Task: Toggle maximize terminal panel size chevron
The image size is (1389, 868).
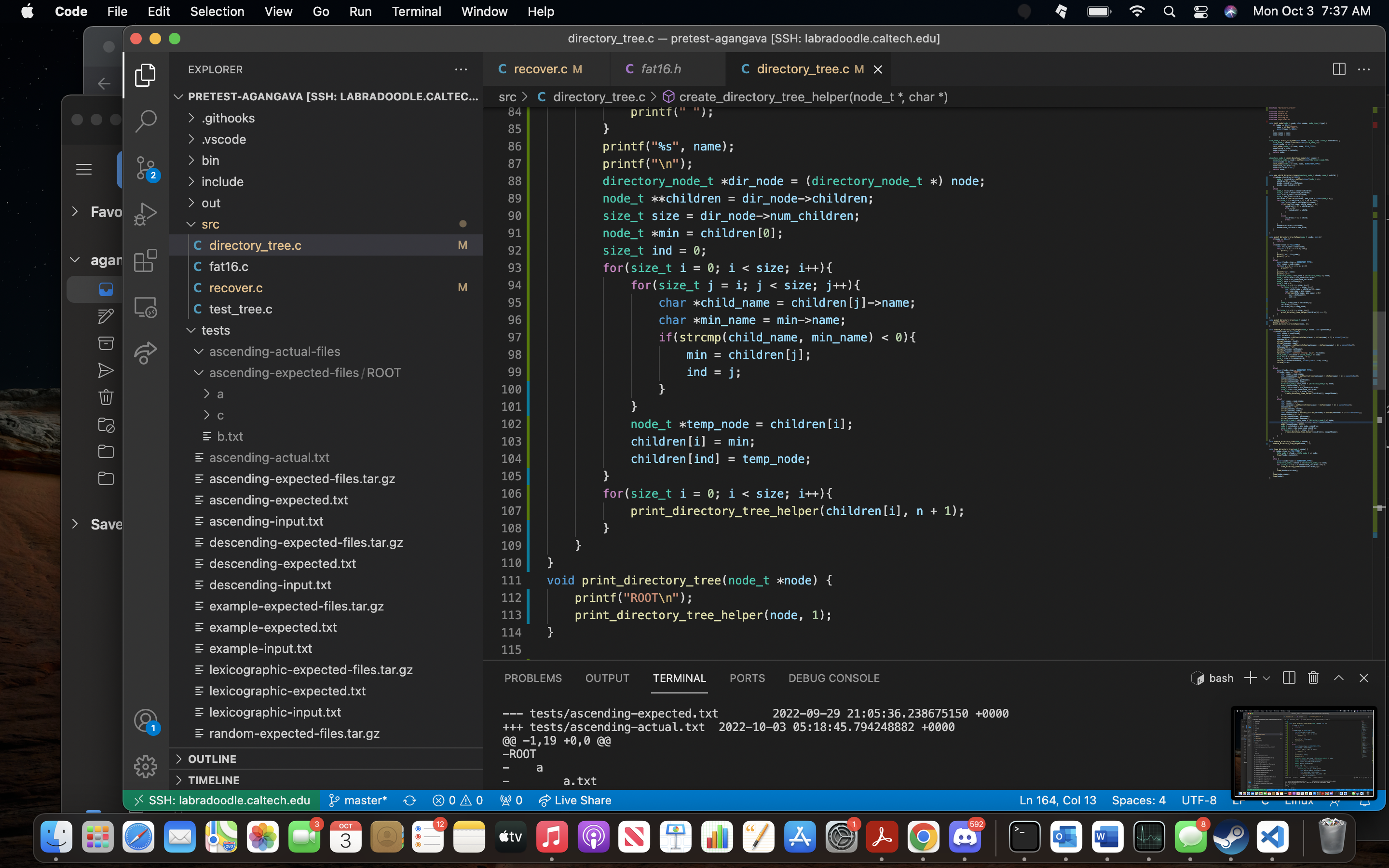Action: click(1338, 678)
